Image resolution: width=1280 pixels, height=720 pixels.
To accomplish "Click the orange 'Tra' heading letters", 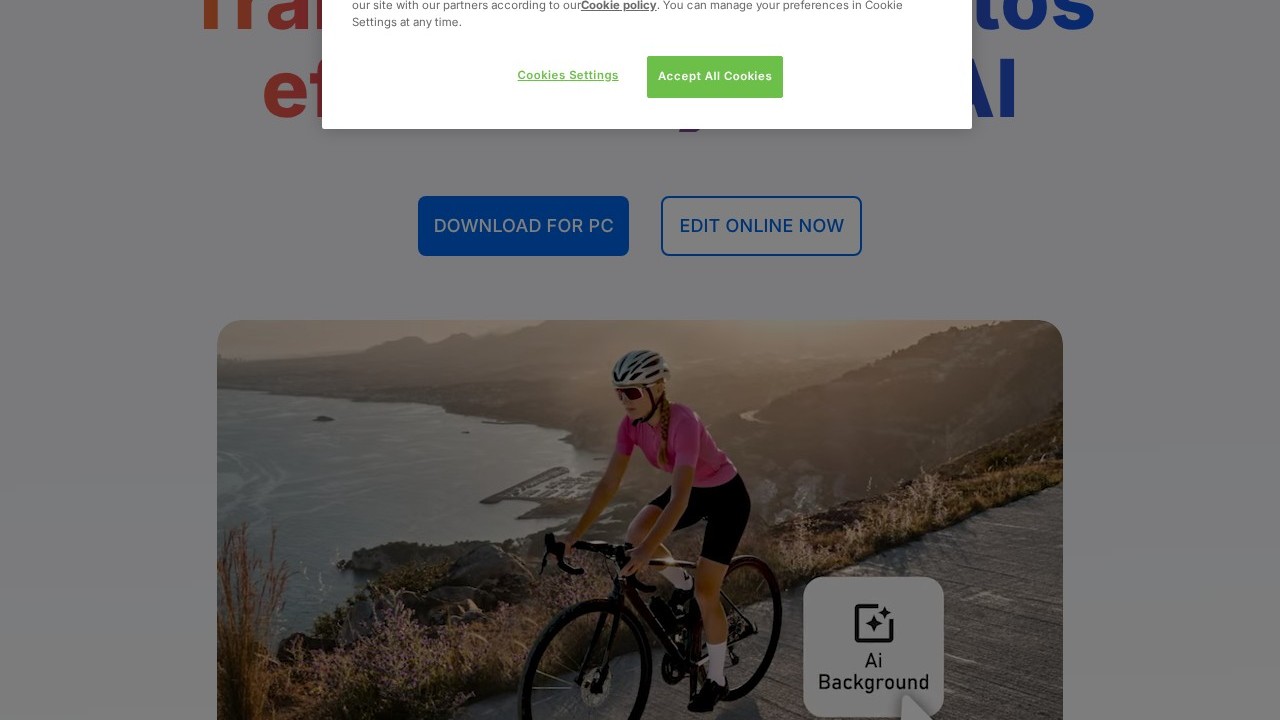I will pyautogui.click(x=260, y=15).
